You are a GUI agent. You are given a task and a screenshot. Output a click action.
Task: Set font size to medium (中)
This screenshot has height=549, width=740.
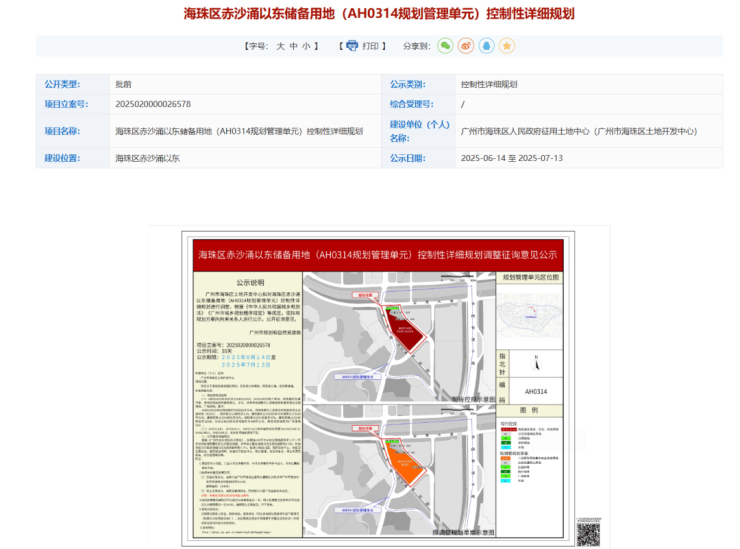(x=293, y=46)
